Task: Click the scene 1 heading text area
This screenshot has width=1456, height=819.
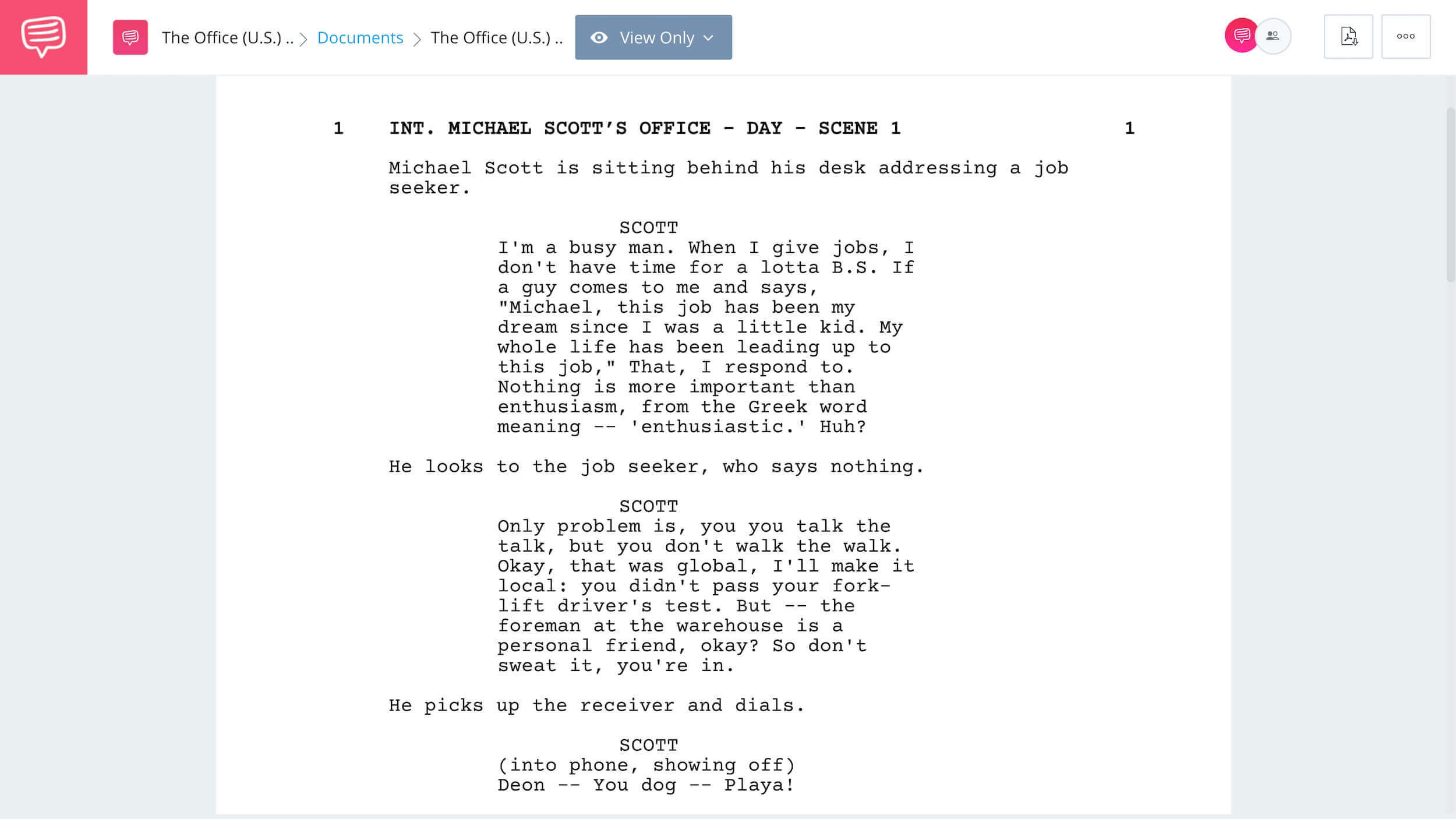Action: (644, 128)
